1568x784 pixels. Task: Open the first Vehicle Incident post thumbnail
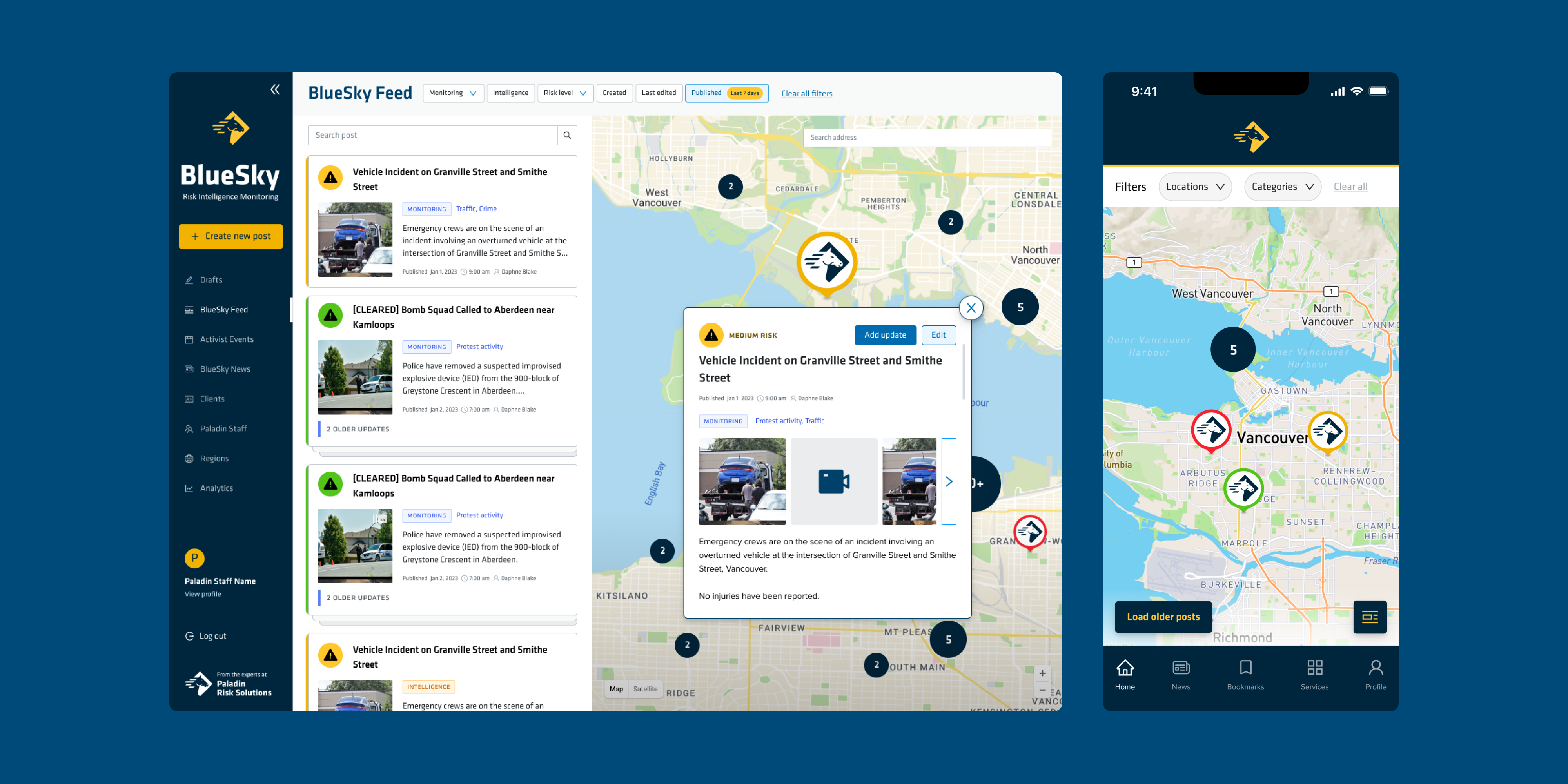pos(355,239)
